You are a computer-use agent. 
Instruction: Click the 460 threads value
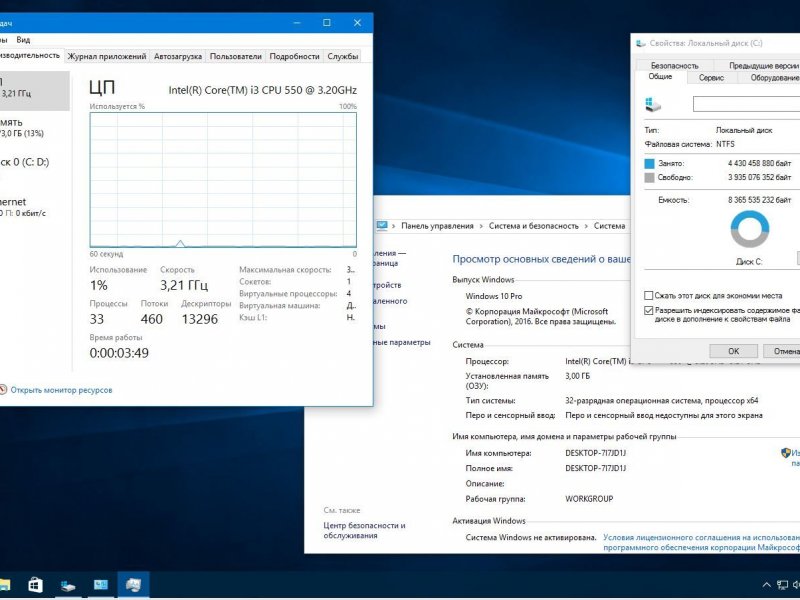tap(152, 319)
